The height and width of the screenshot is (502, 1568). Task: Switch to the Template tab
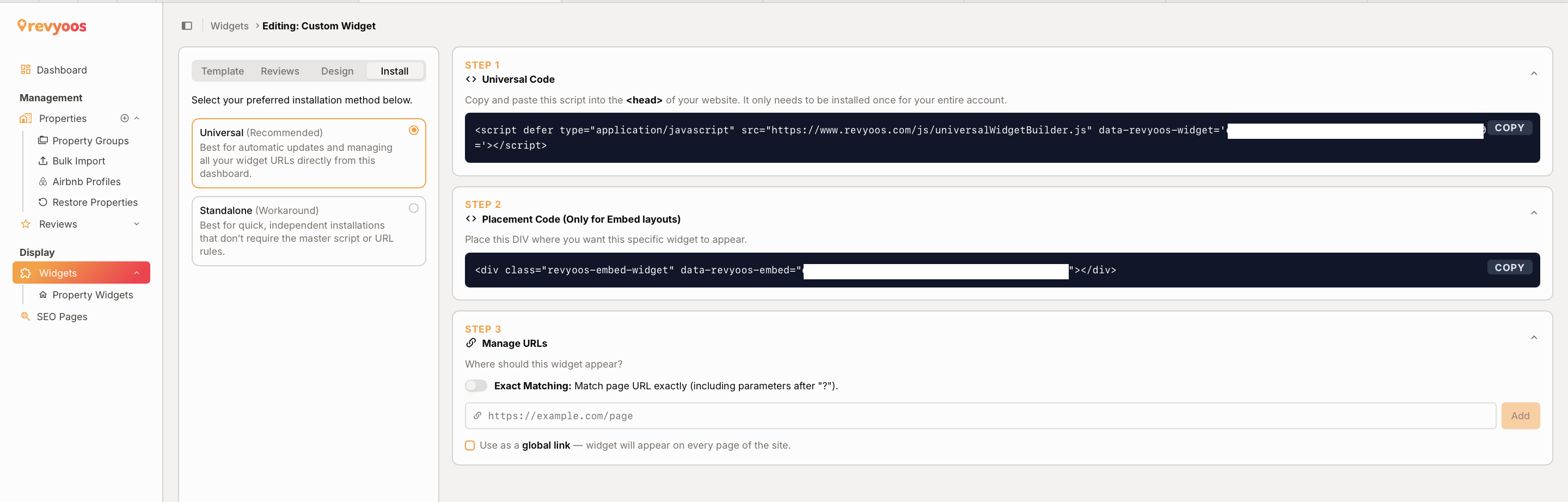(x=223, y=71)
